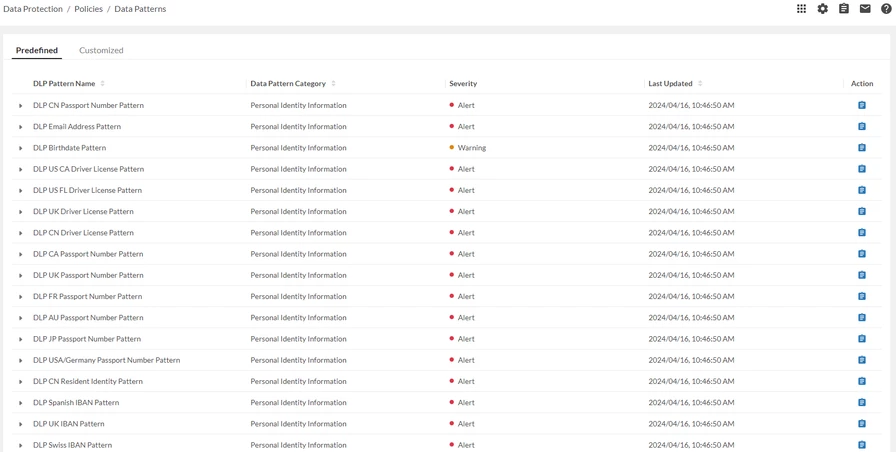Expand the DLP FR Passport Number Pattern row

21,297
